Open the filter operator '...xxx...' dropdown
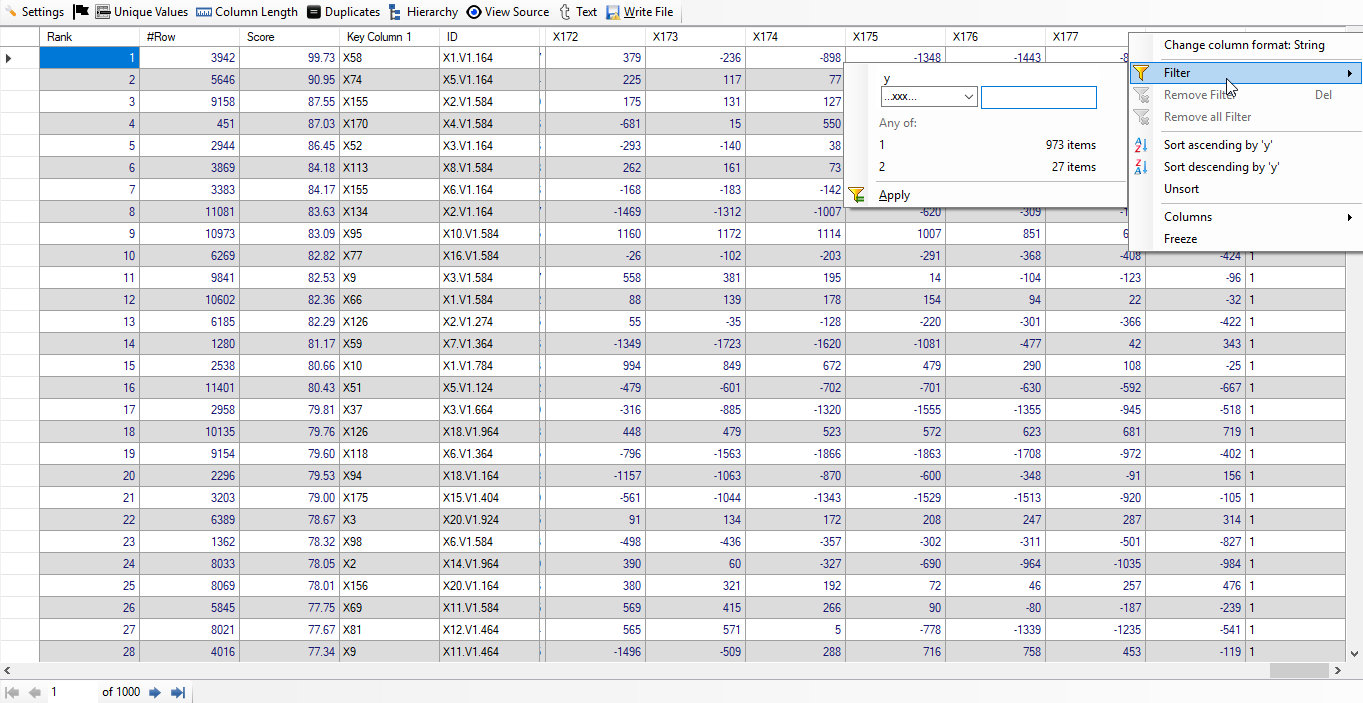Screen dimensions: 1363x703 click(928, 97)
